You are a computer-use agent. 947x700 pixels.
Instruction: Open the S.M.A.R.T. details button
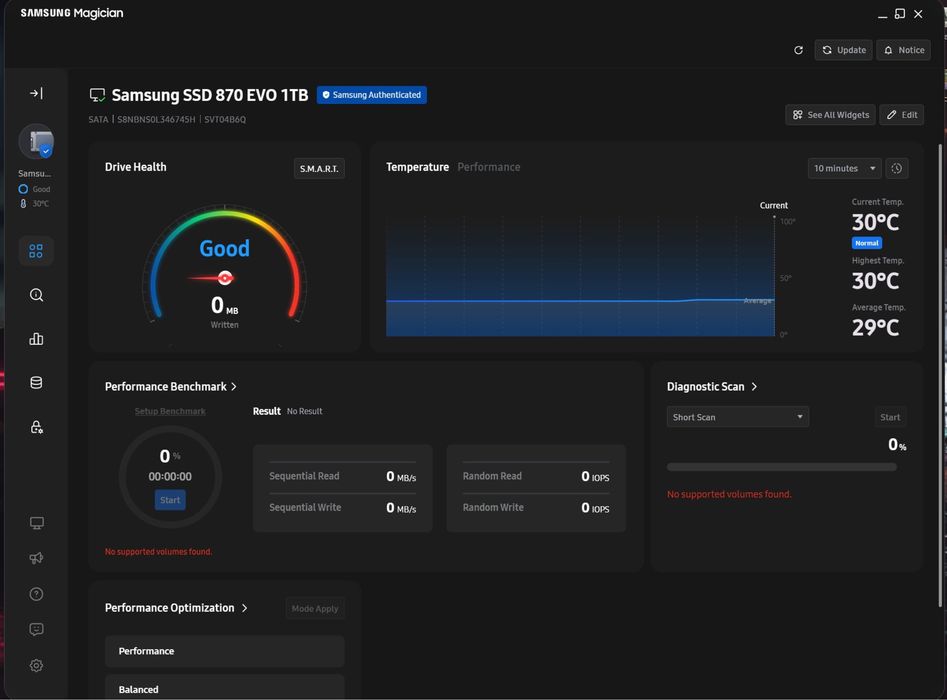(x=319, y=169)
